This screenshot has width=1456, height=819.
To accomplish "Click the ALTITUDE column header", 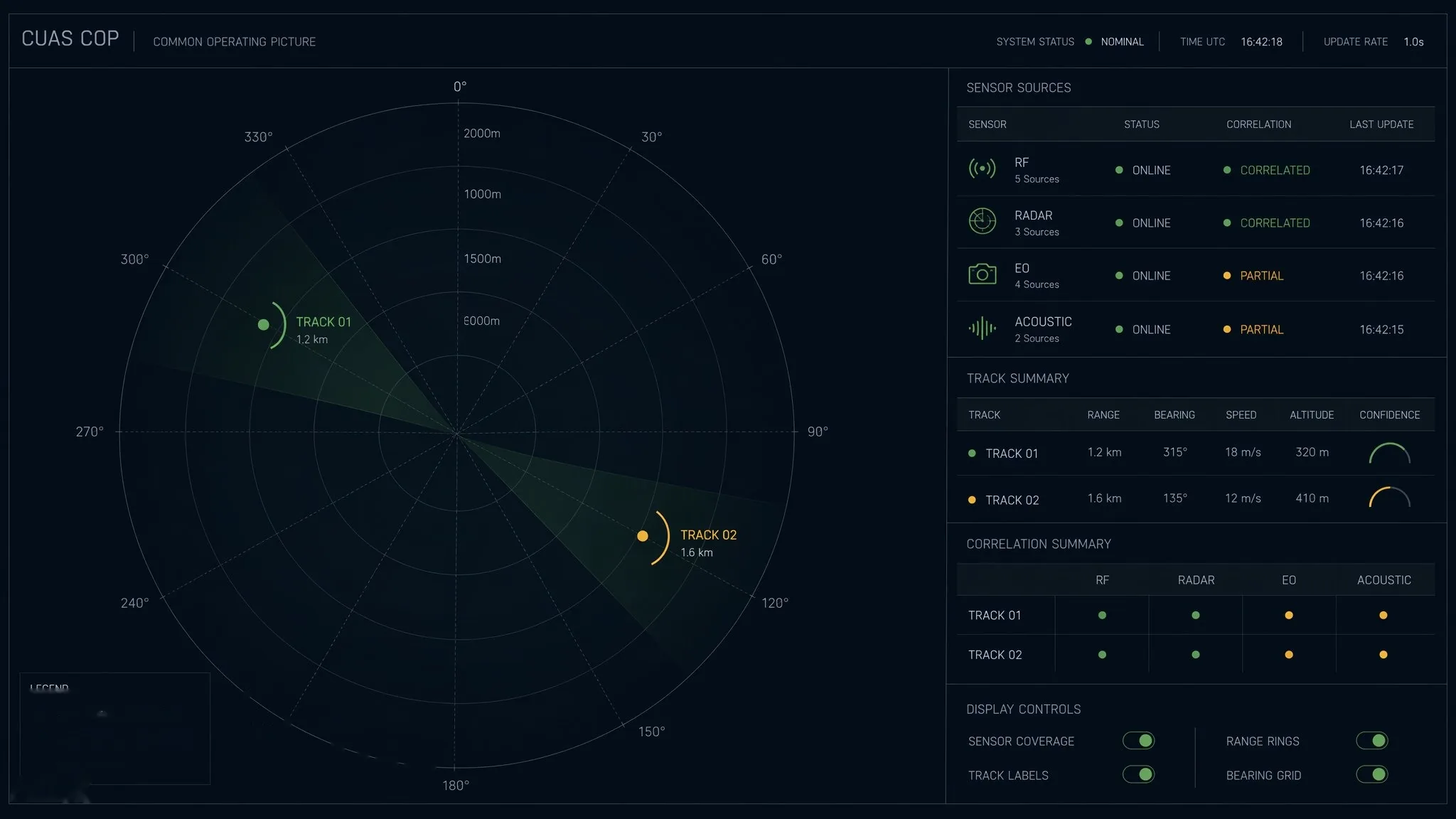I will 1312,415.
